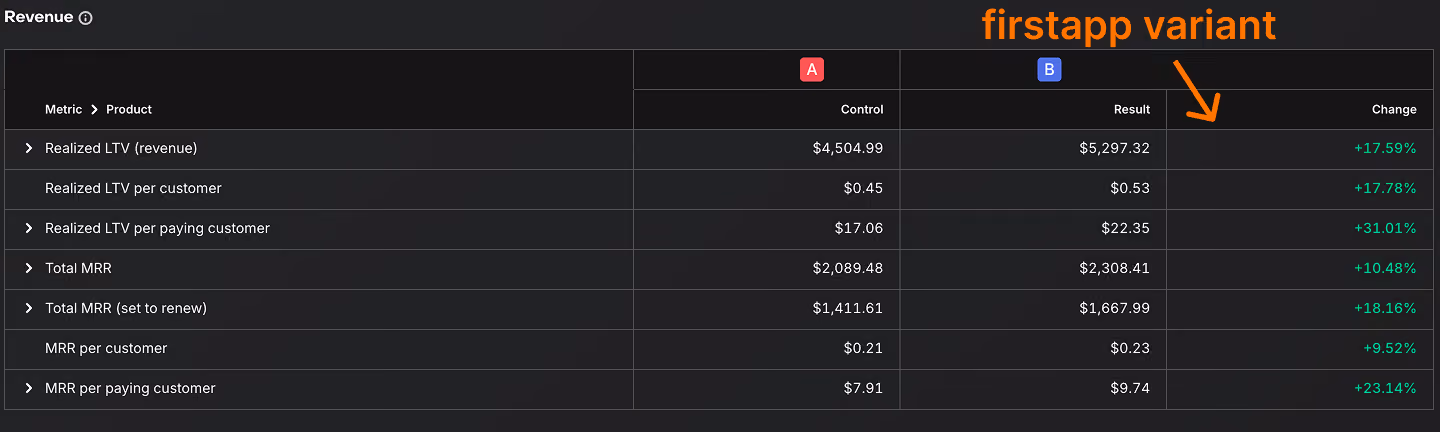Screen dimensions: 1440x432
Task: Expand Realized LTV per paying customer row
Action: (29, 228)
